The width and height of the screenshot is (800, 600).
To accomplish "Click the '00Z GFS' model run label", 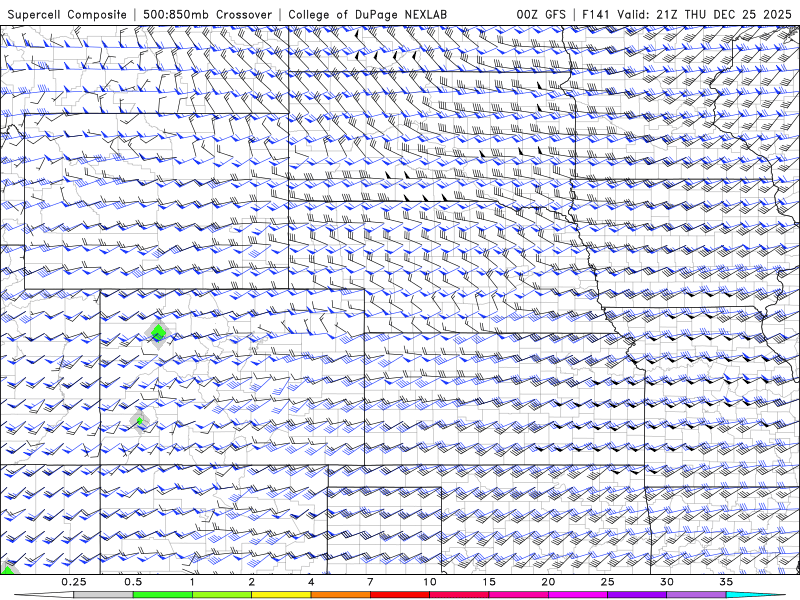I will pos(541,14).
